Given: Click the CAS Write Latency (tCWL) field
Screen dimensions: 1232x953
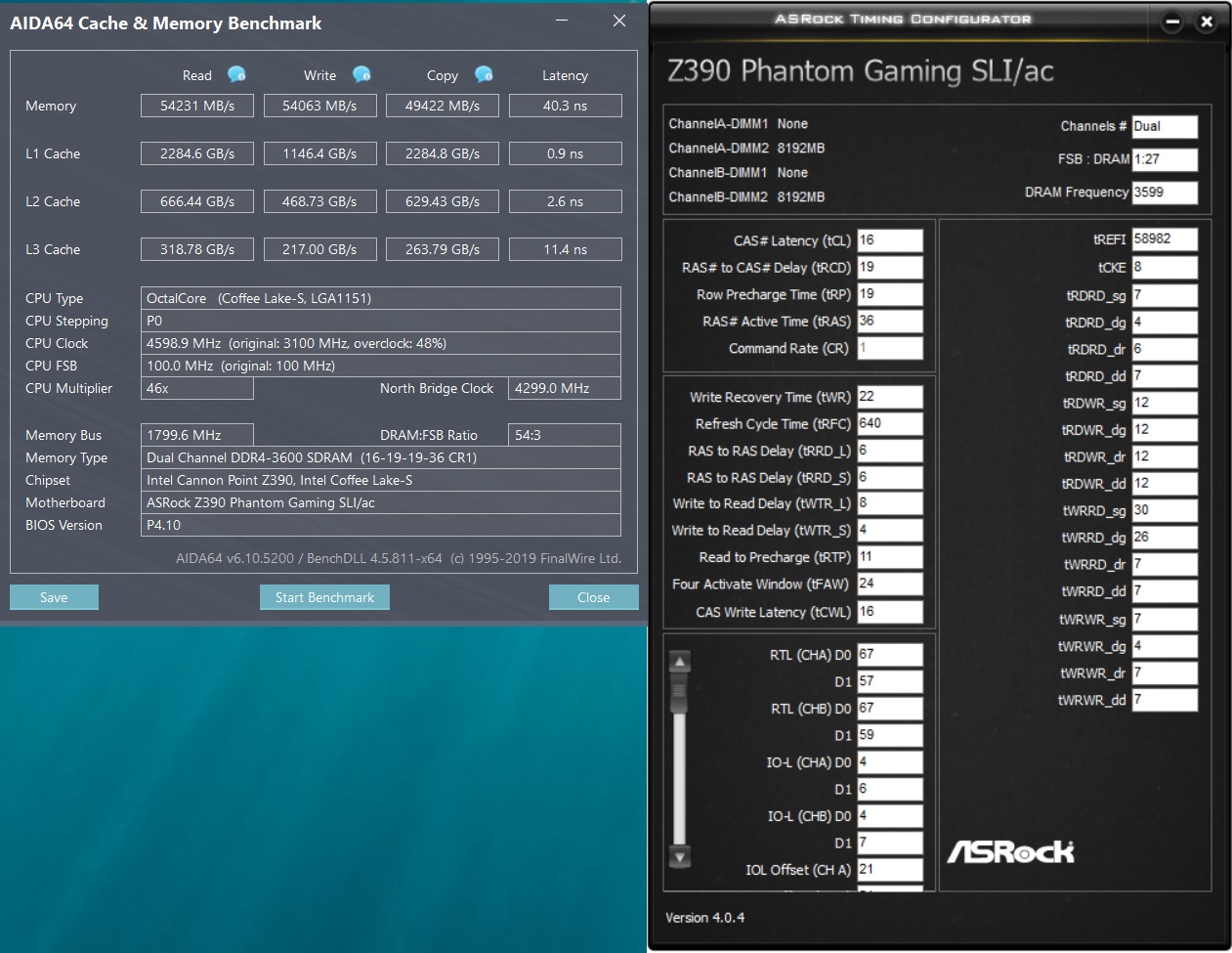Looking at the screenshot, I should tap(890, 612).
